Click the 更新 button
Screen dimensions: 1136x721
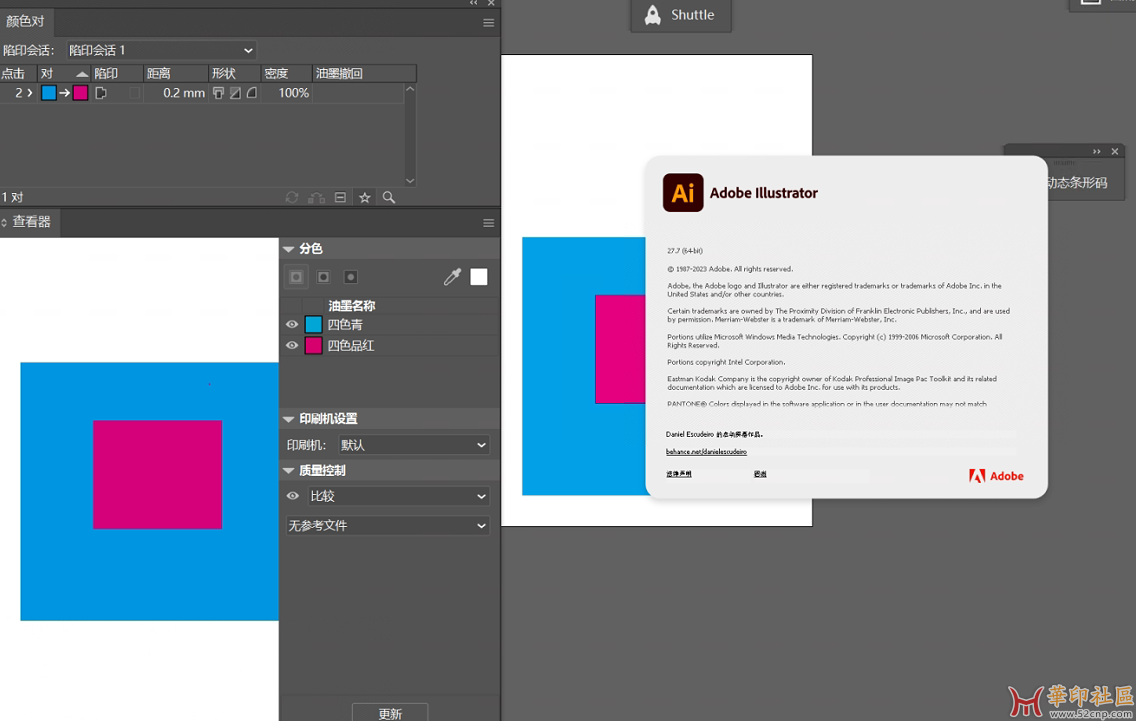[390, 713]
